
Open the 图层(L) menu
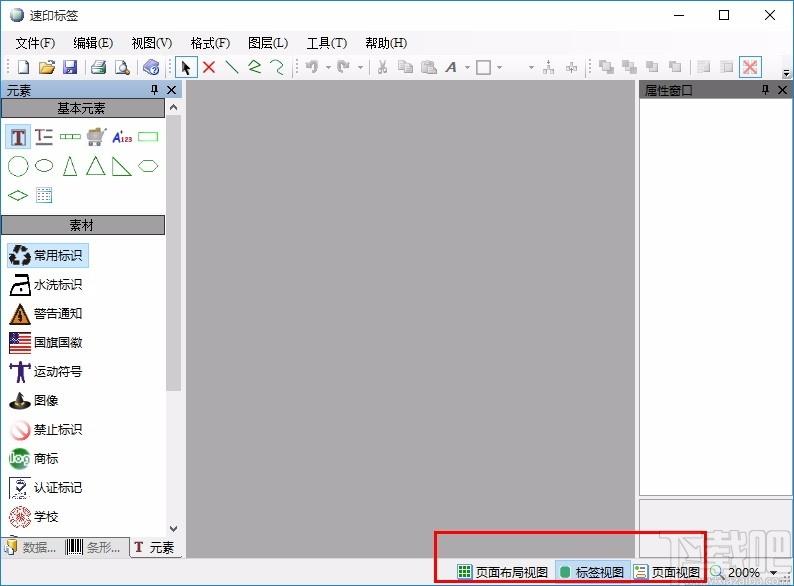pyautogui.click(x=268, y=43)
